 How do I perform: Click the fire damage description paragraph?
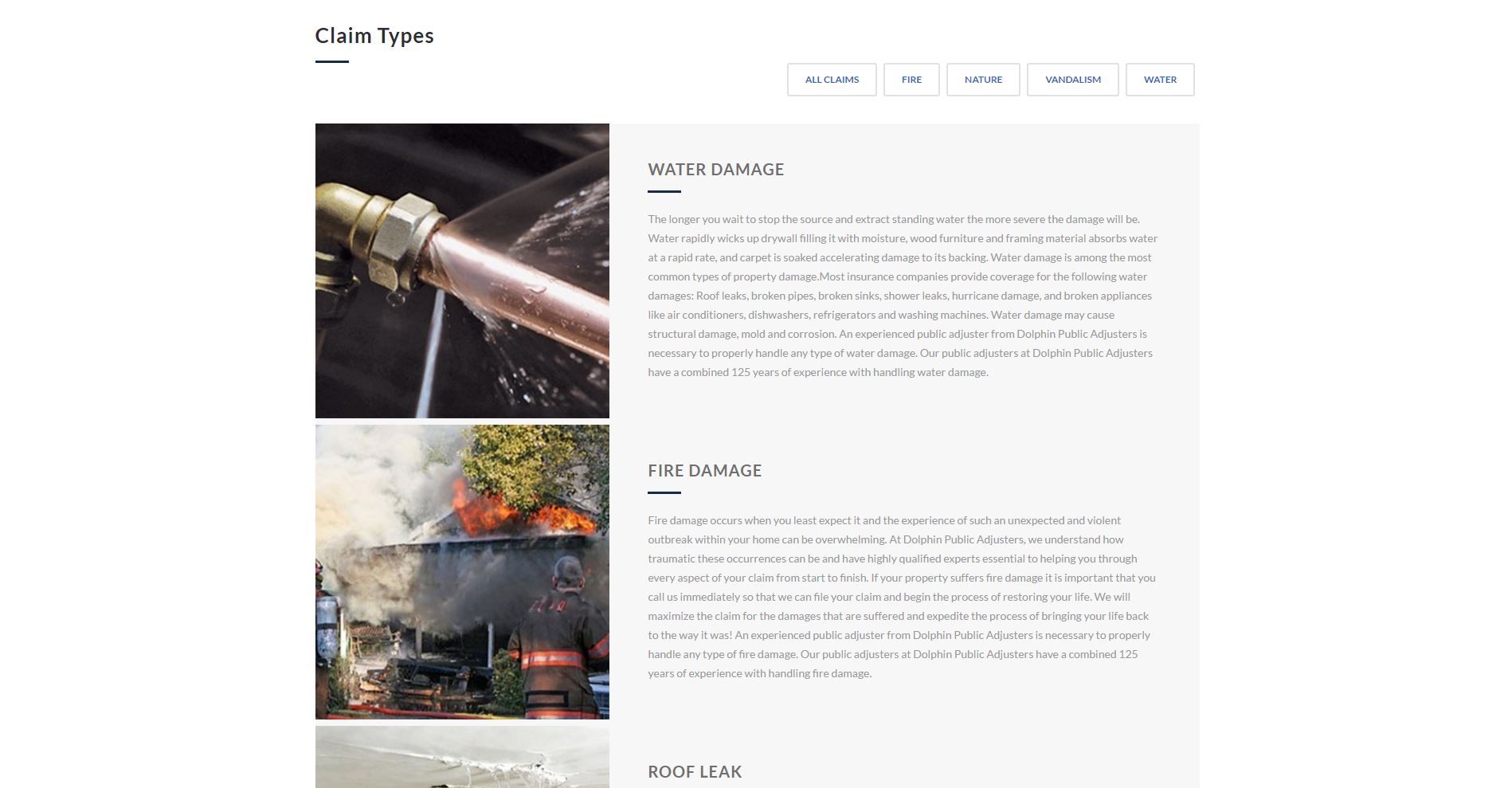tap(903, 597)
